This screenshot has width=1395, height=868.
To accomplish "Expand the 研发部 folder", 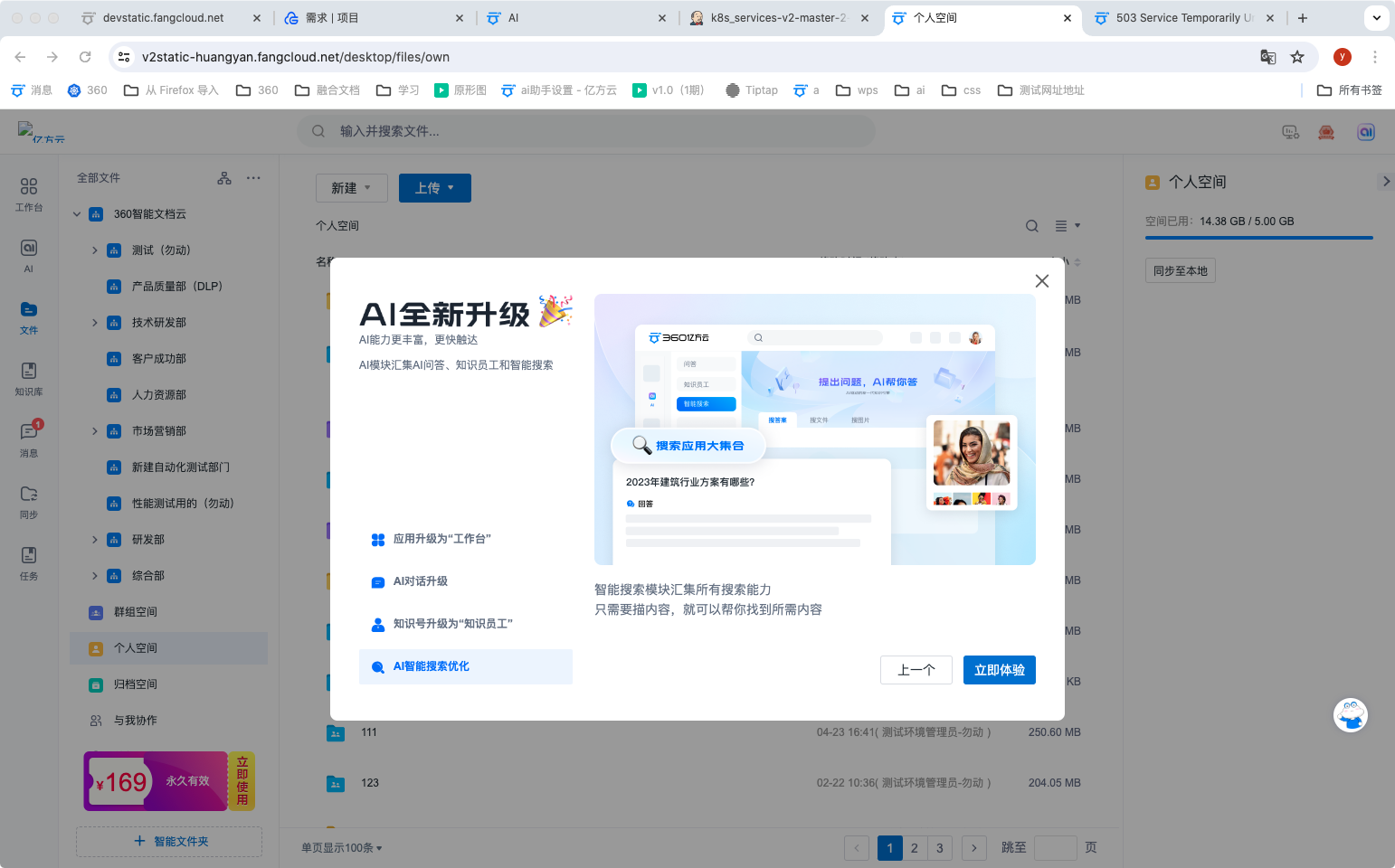I will (95, 540).
